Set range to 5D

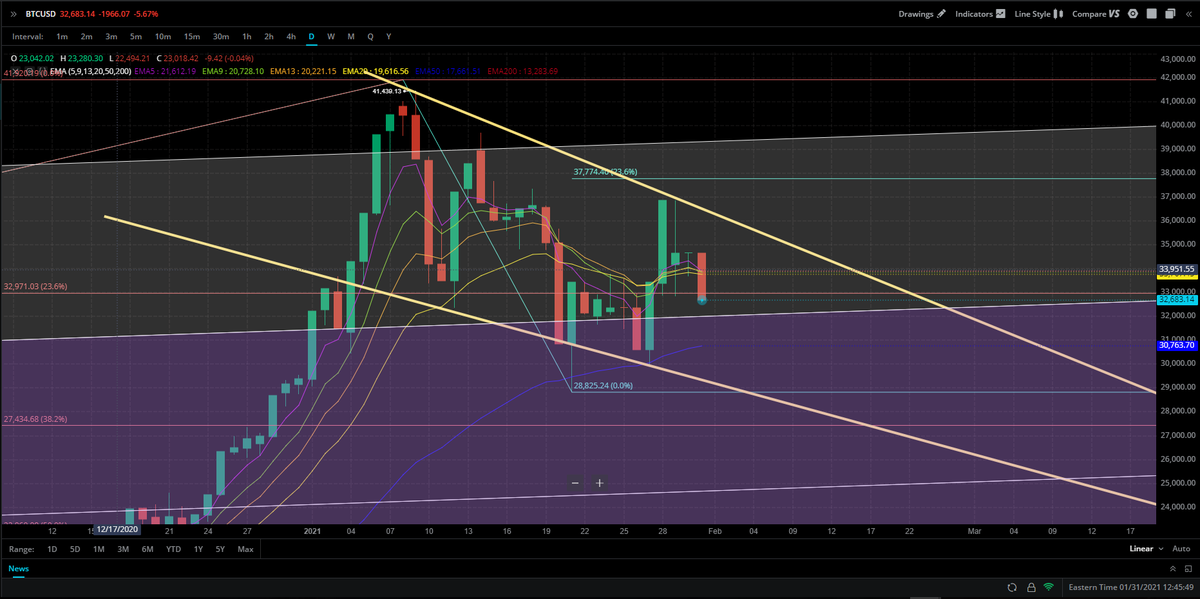[76, 549]
